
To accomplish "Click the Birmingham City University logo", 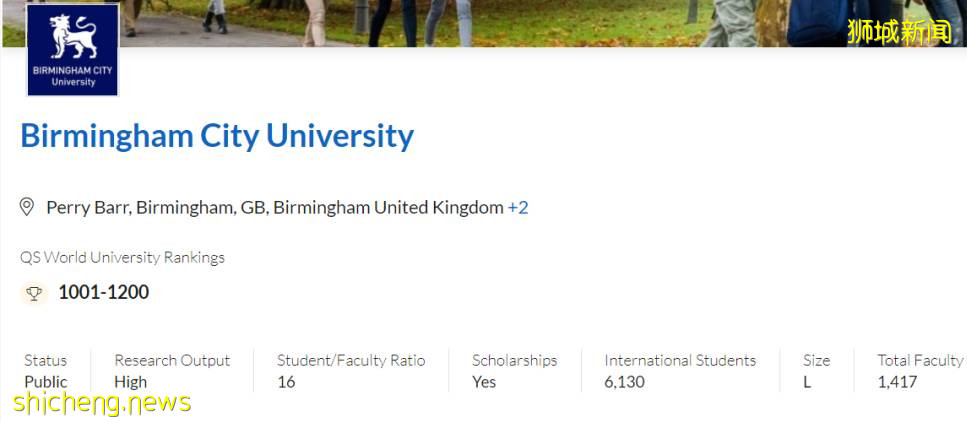I will [72, 51].
